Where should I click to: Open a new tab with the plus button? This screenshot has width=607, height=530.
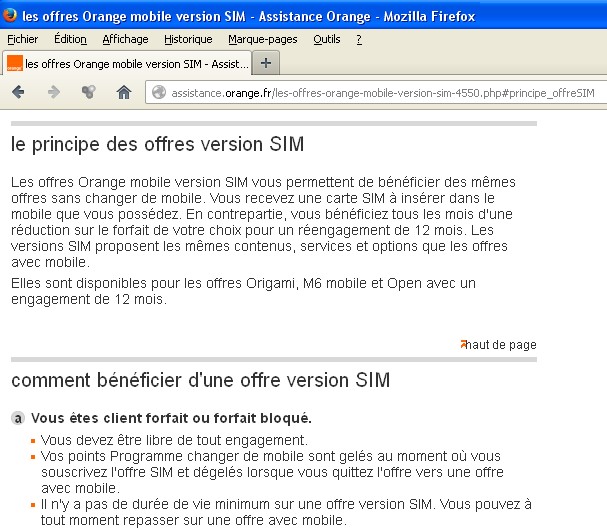(266, 63)
